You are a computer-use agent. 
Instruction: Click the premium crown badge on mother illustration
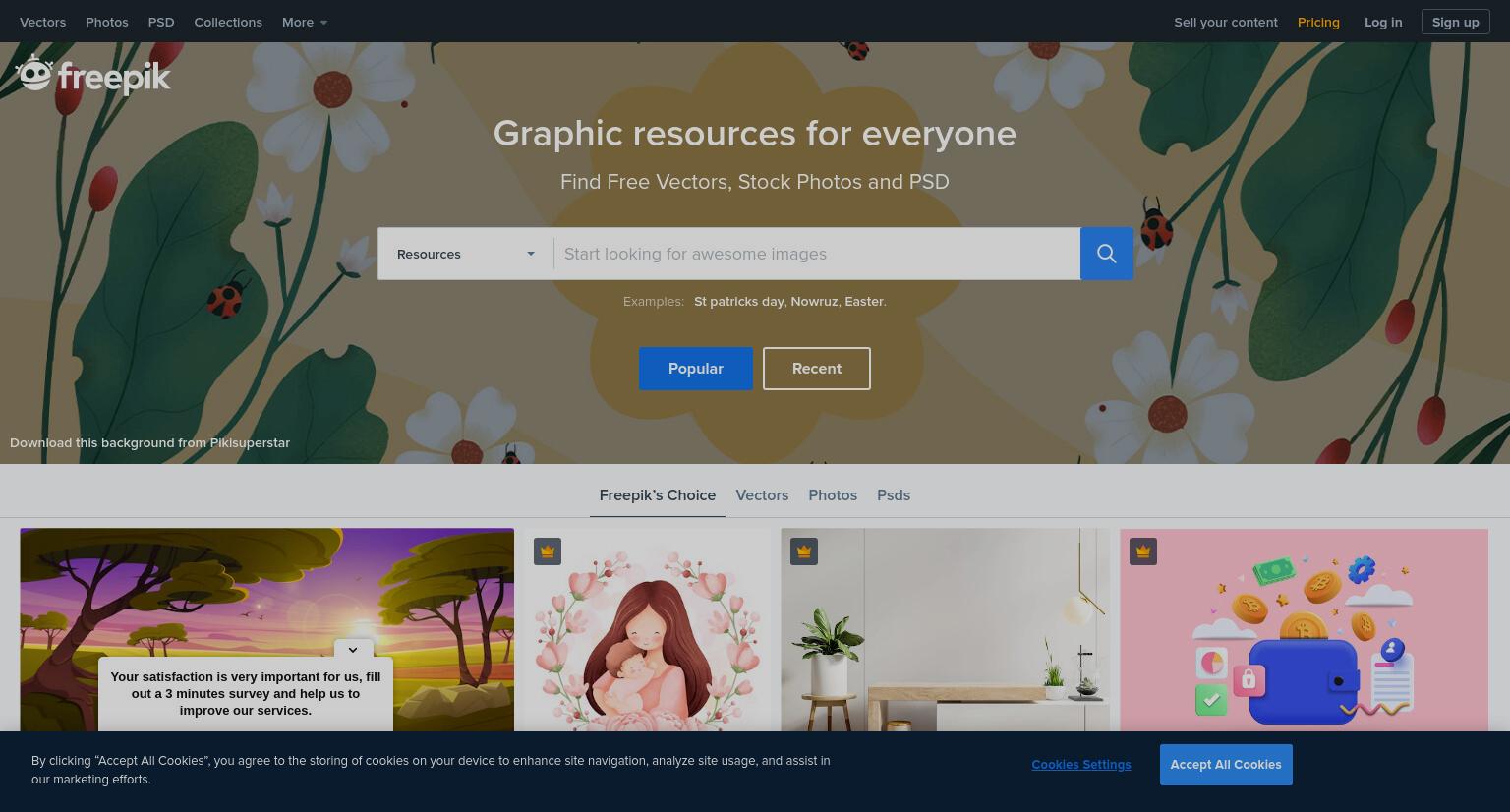(x=548, y=551)
